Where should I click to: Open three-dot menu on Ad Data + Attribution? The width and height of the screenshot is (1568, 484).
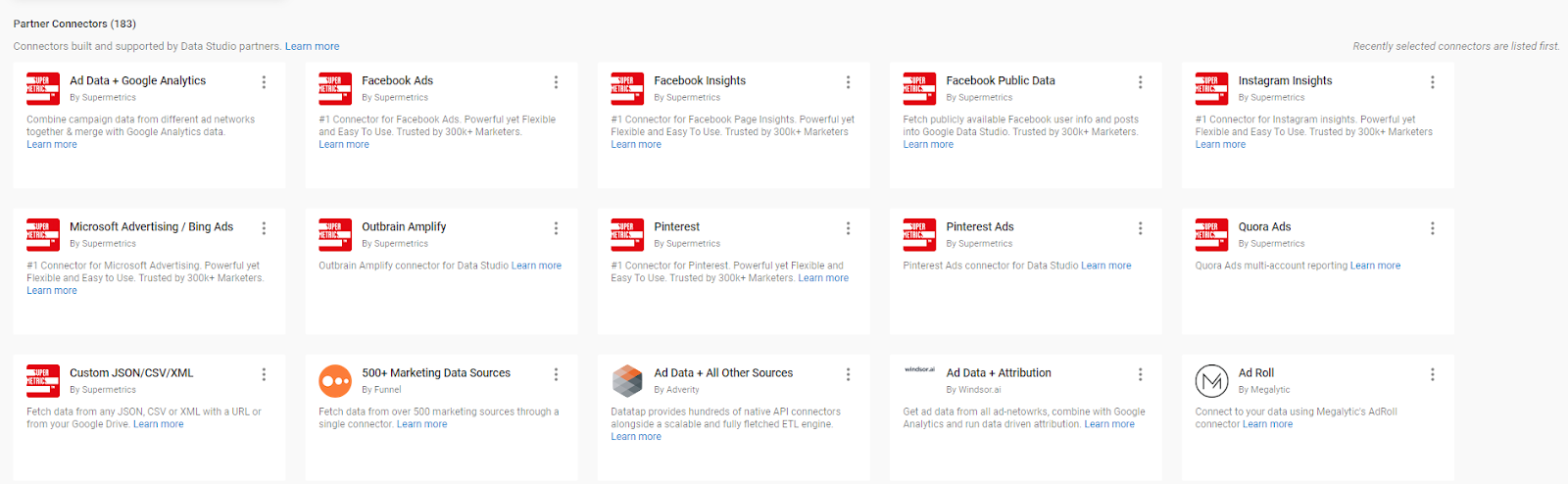1140,374
